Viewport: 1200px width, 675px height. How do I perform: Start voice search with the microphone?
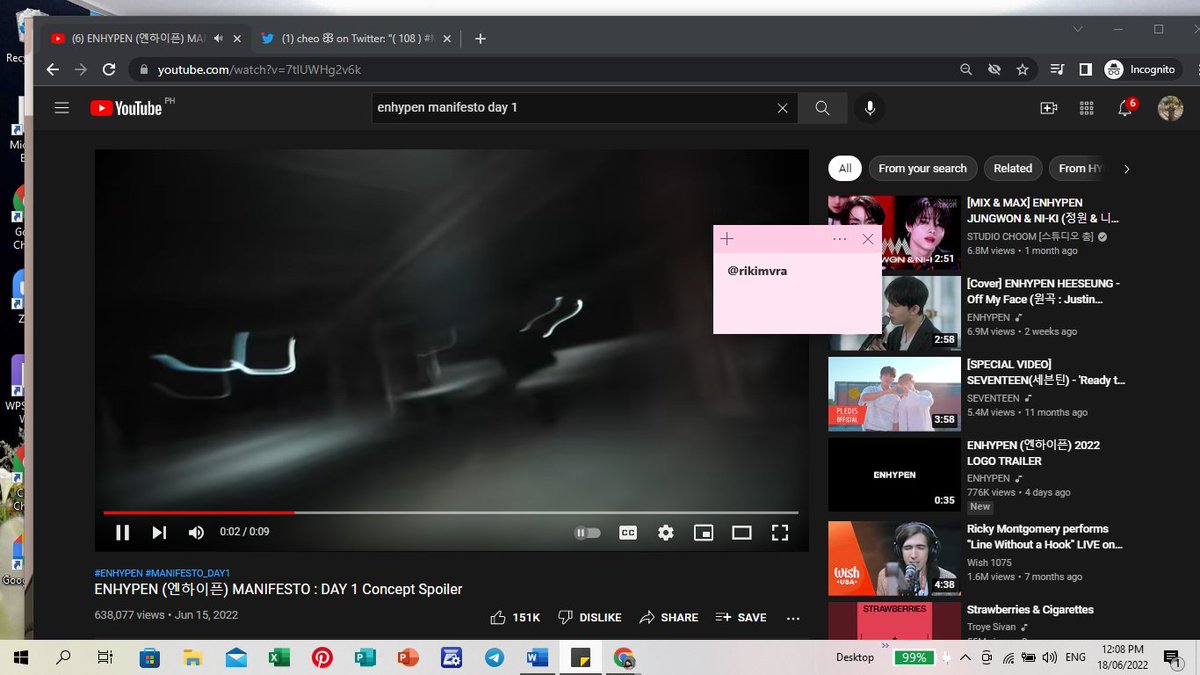tap(870, 108)
